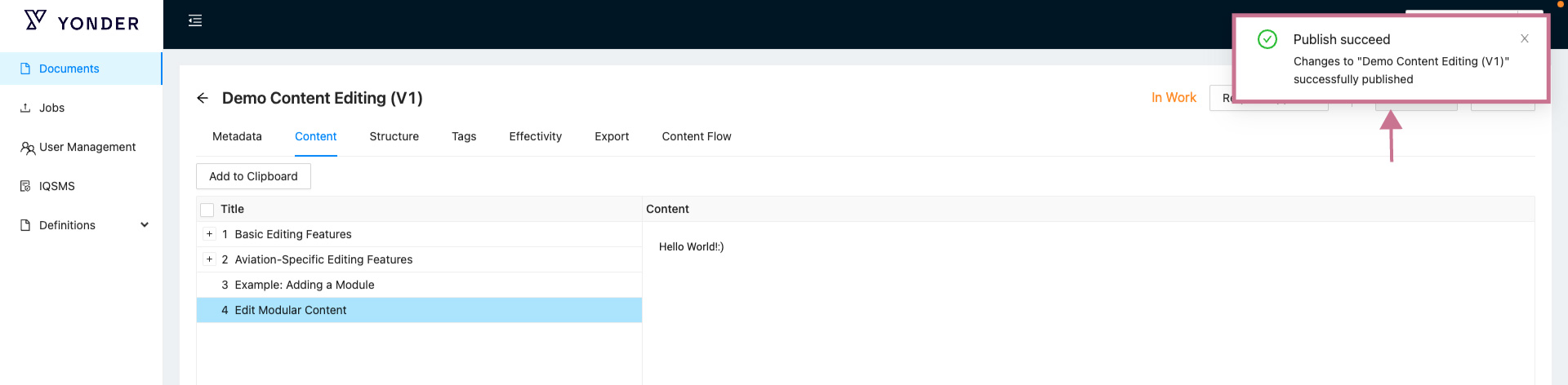Viewport: 1568px width, 385px height.
Task: Select the Edit Modular Content row
Action: click(290, 310)
